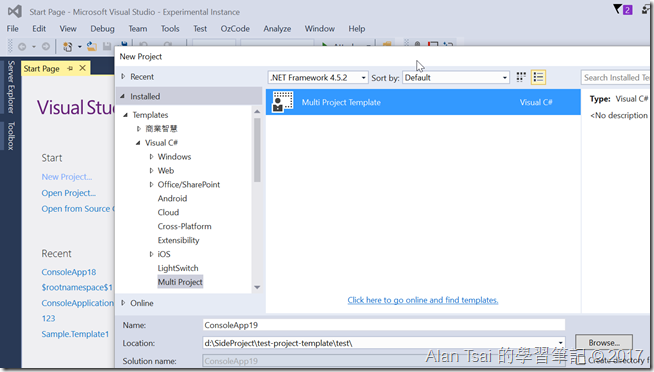Click the Search Installed Templates field

pos(615,78)
